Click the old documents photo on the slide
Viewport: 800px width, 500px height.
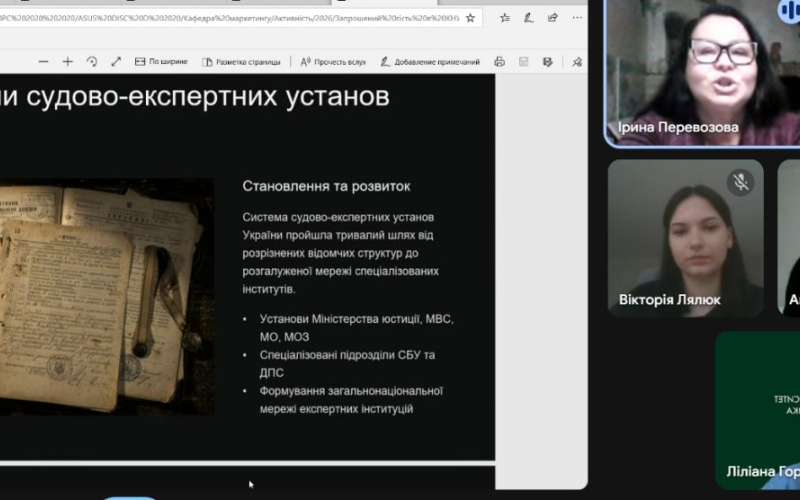point(107,296)
